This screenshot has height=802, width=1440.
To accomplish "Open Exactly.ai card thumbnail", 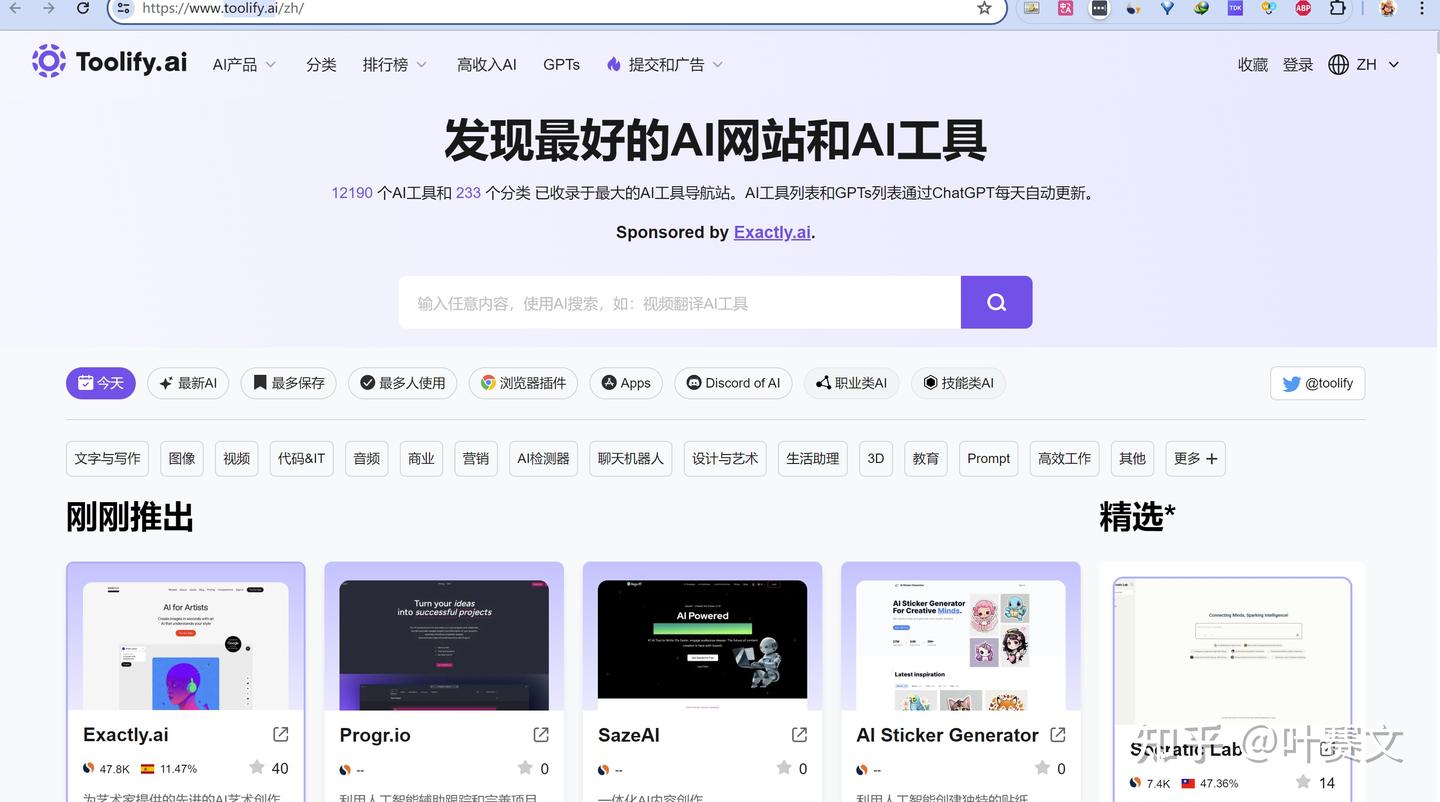I will [x=186, y=646].
